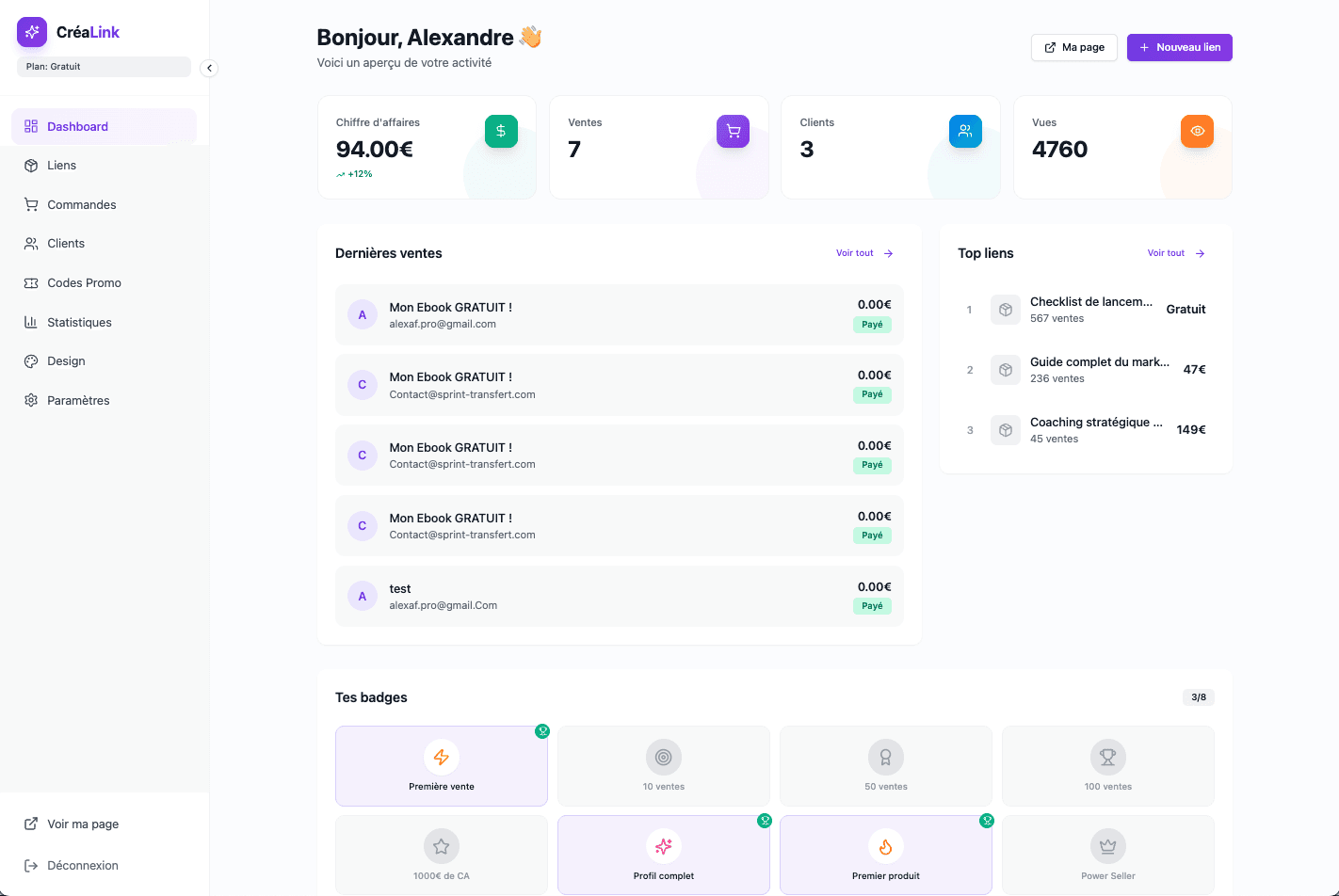This screenshot has width=1339, height=896.
Task: Click the Nouveau lien button
Action: tap(1179, 47)
